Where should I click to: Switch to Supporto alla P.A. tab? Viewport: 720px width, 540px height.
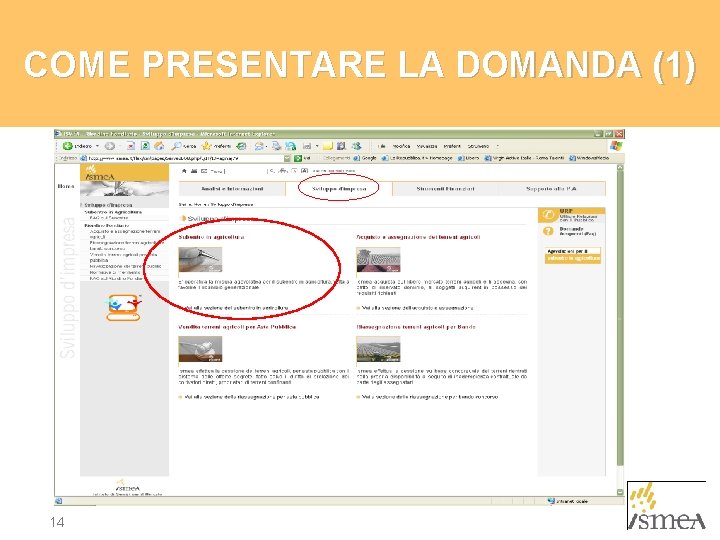551,189
